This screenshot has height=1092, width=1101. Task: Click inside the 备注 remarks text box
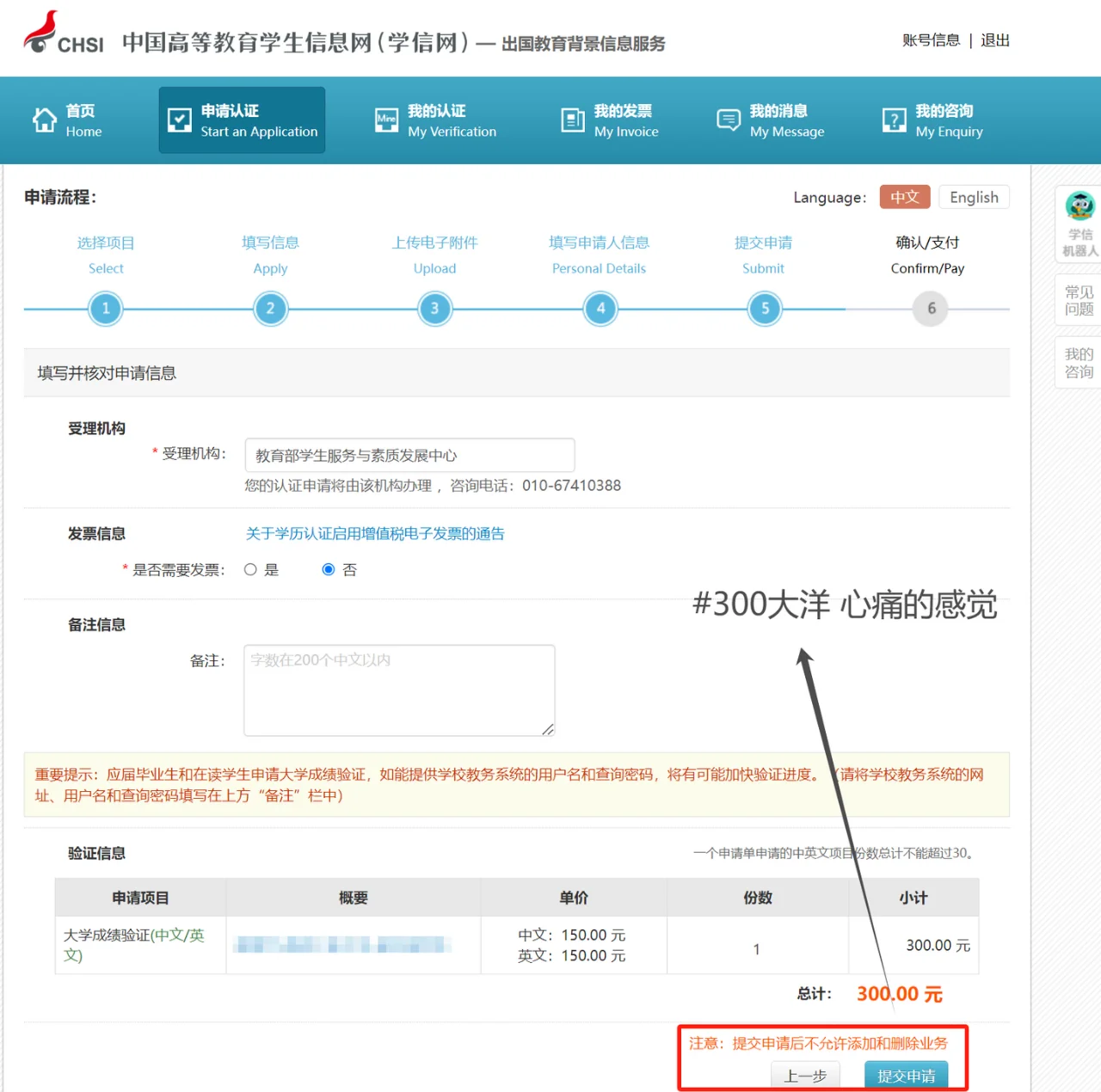click(399, 690)
